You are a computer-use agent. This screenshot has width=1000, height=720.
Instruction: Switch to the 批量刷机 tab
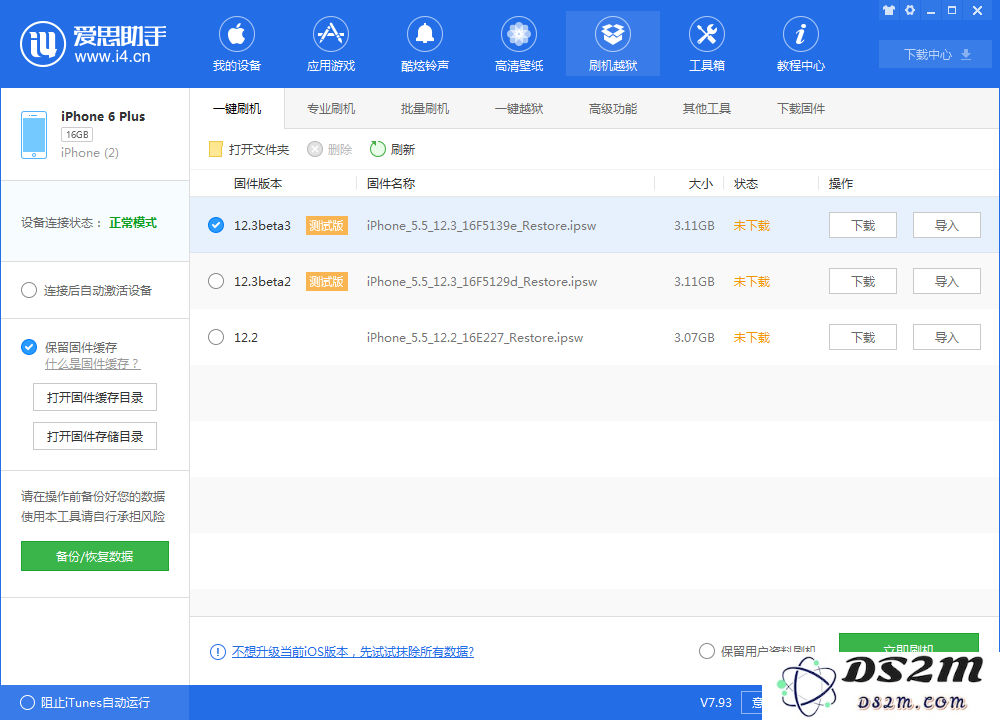pos(425,108)
